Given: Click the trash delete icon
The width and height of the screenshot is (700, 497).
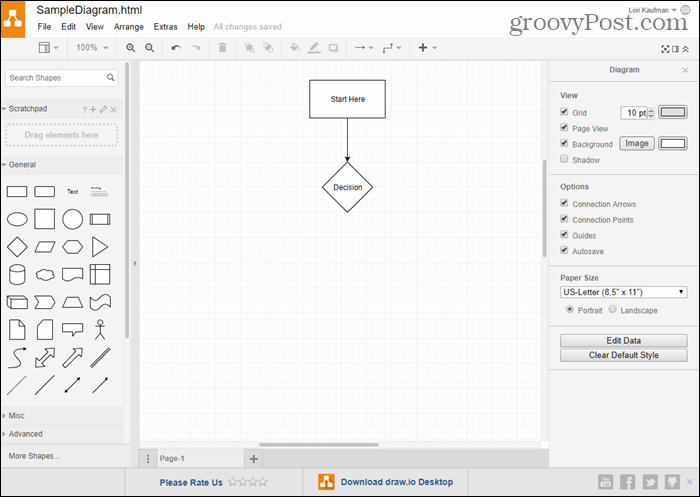Looking at the screenshot, I should tap(222, 47).
